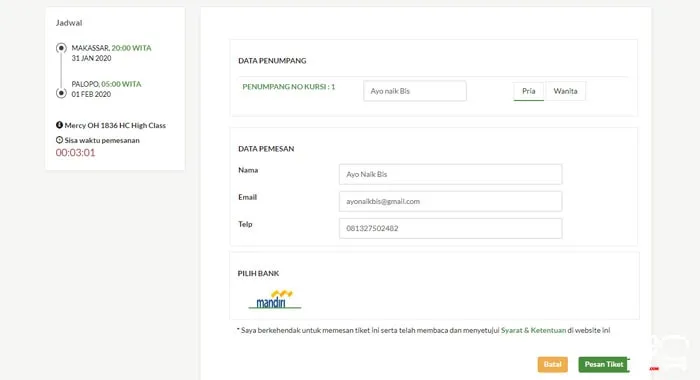Click the Makassar departure marker icon
Viewport: 700px width, 380px height.
(x=61, y=48)
